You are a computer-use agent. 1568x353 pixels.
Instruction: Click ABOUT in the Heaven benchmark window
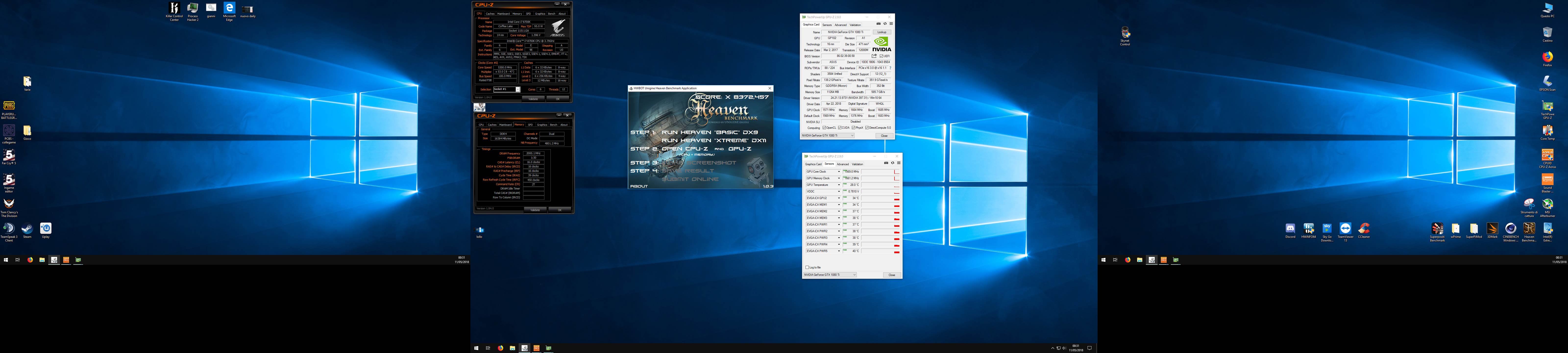pyautogui.click(x=639, y=186)
